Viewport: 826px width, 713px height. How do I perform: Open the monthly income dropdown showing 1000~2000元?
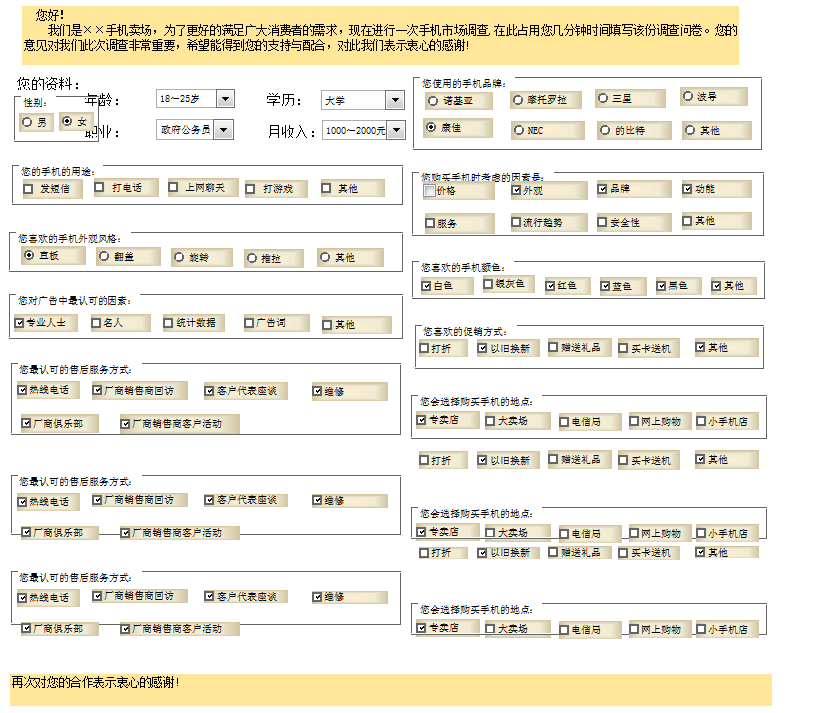pos(363,130)
